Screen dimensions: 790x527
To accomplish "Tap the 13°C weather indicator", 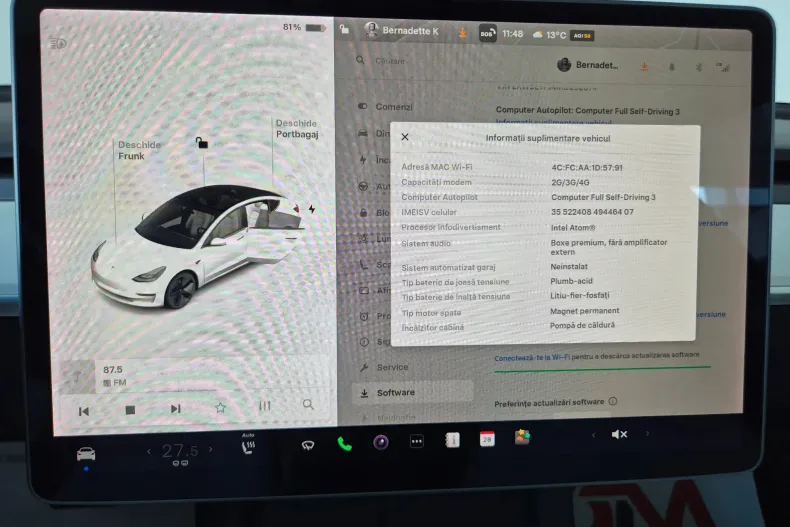I will [549, 35].
